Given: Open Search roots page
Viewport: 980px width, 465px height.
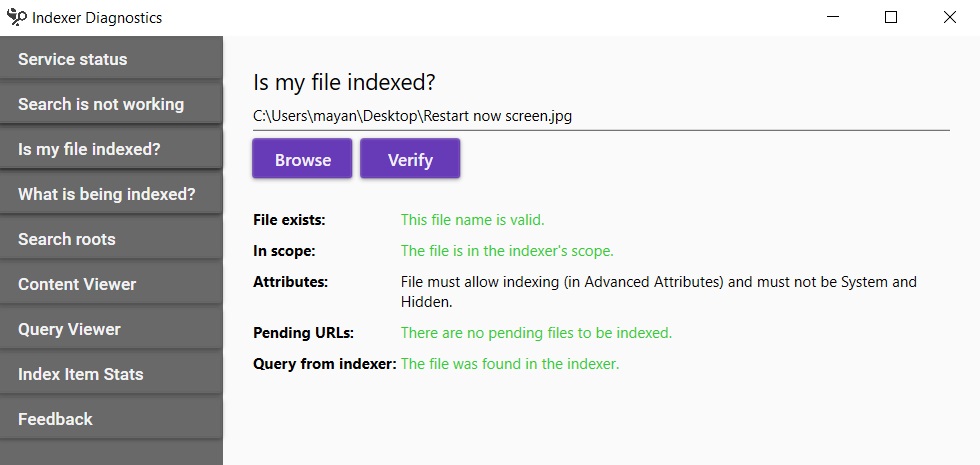Looking at the screenshot, I should (111, 239).
